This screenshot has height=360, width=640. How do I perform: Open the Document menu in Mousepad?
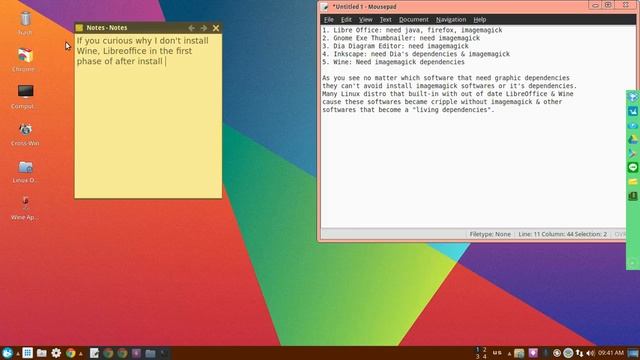pyautogui.click(x=413, y=20)
